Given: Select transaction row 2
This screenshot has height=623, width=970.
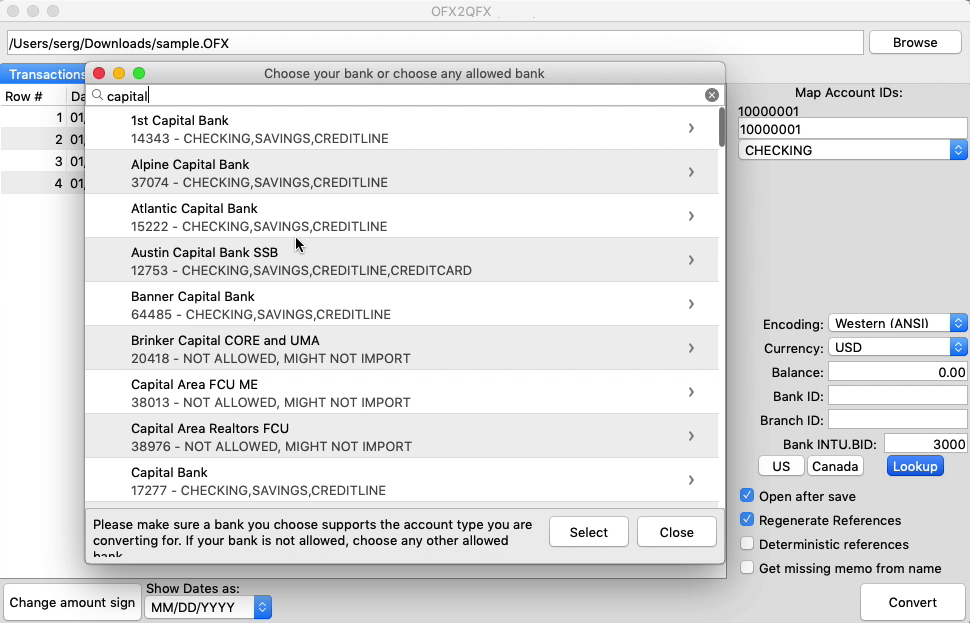Looking at the screenshot, I should point(42,139).
